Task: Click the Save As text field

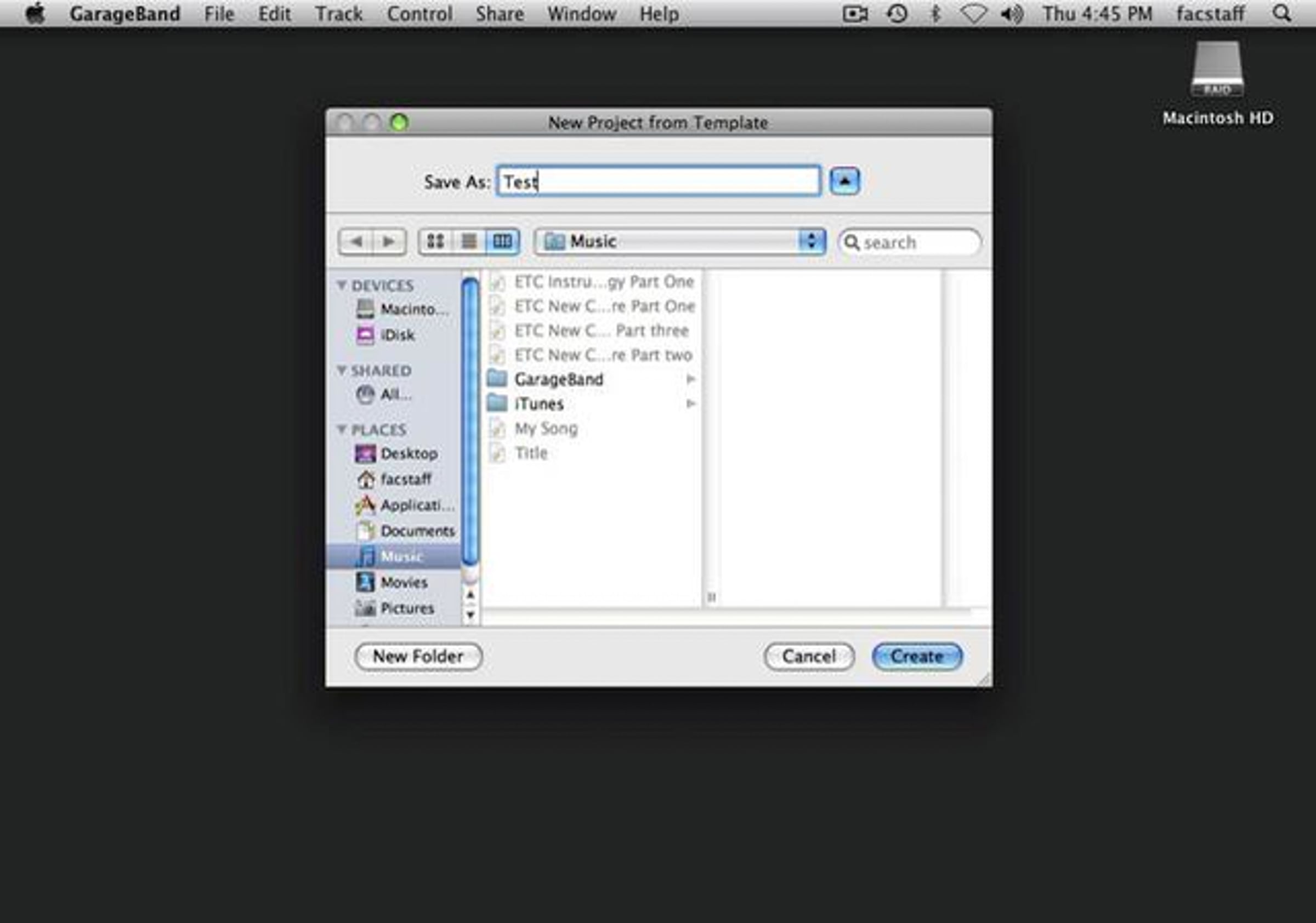Action: pos(658,181)
